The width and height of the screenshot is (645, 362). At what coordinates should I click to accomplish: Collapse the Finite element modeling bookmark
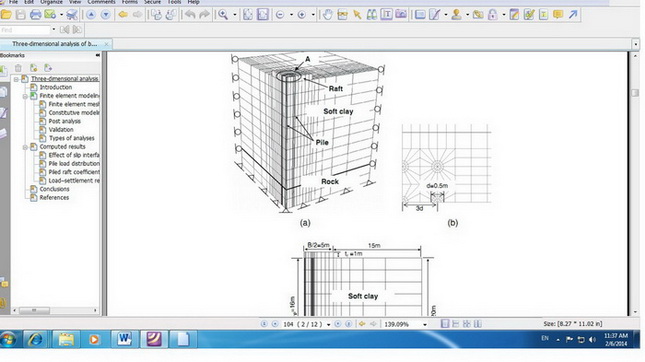(25, 96)
